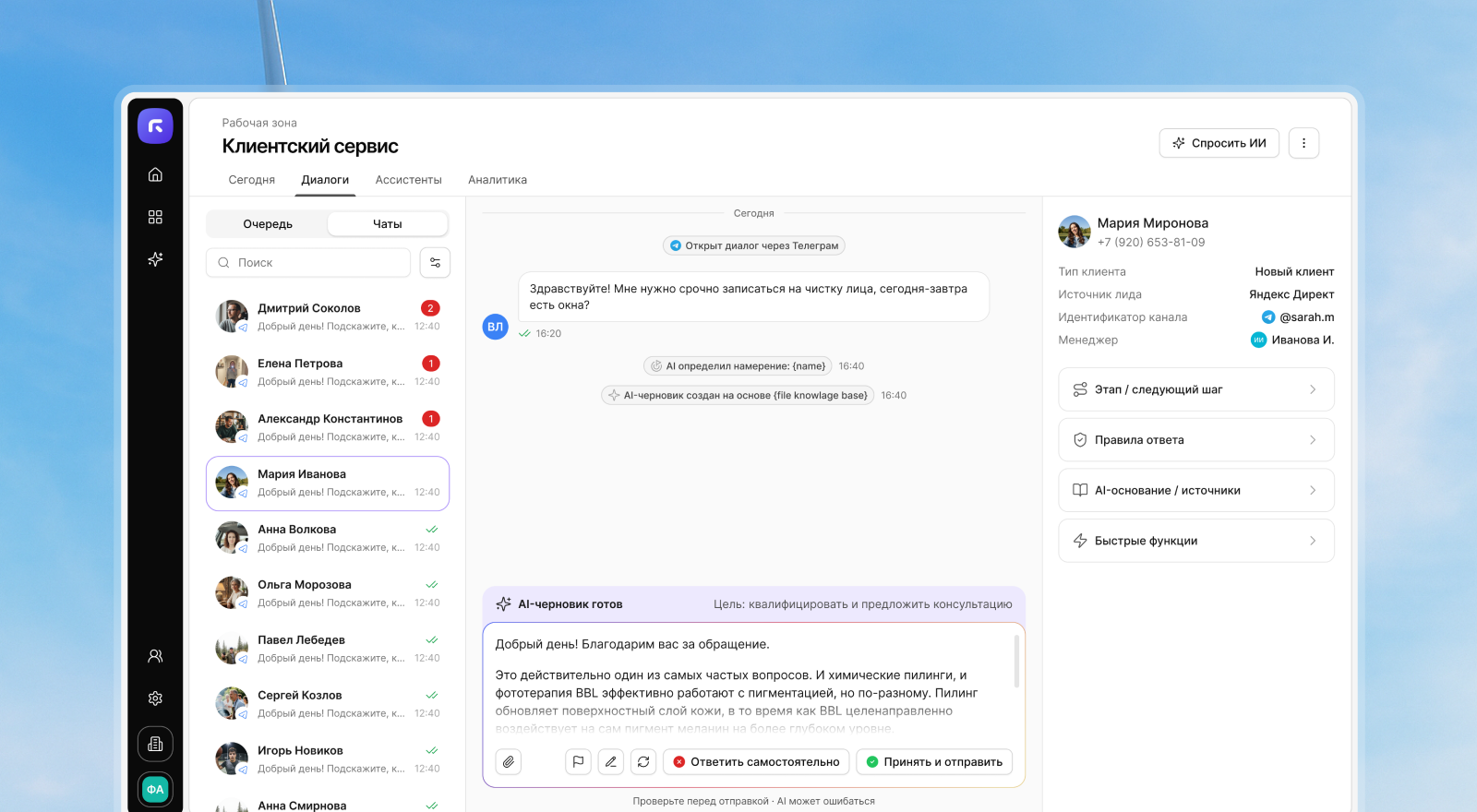This screenshot has height=812, width=1477.
Task: Click the draft text area scrollbar
Action: (1016, 661)
